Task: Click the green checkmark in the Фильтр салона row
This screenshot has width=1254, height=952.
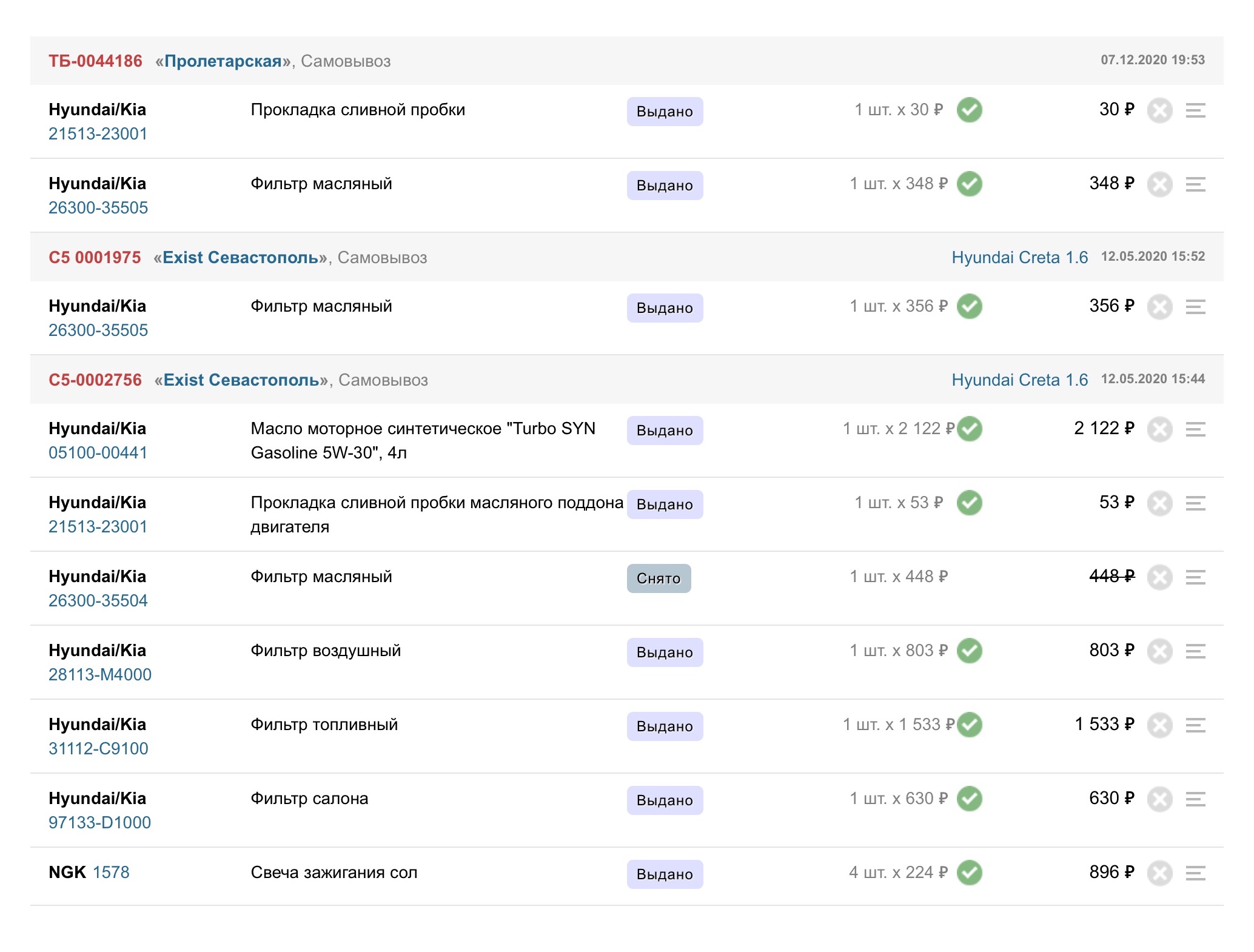Action: point(970,799)
